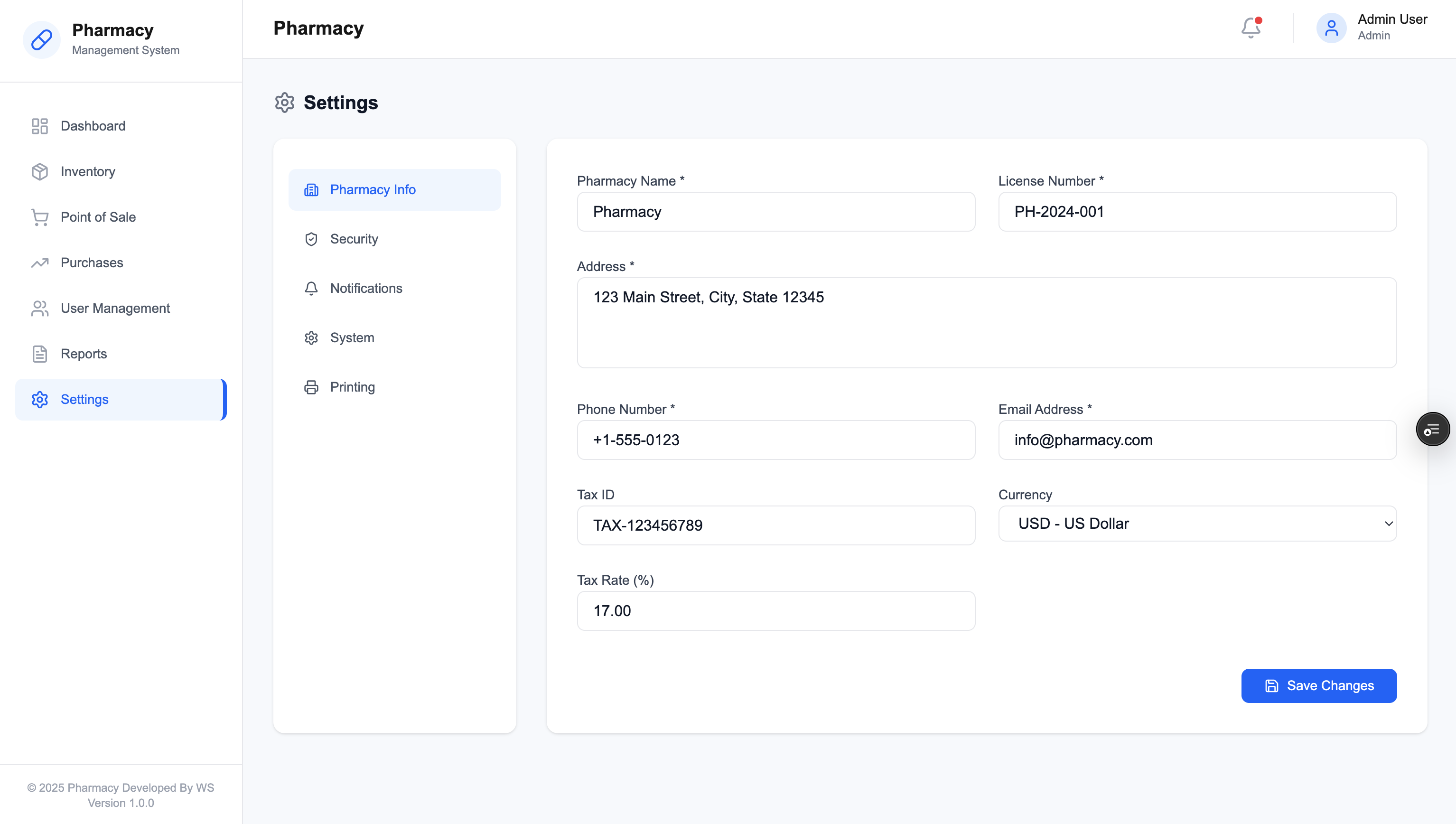Image resolution: width=1456 pixels, height=824 pixels.
Task: Open the Purchases menu item
Action: (x=92, y=262)
